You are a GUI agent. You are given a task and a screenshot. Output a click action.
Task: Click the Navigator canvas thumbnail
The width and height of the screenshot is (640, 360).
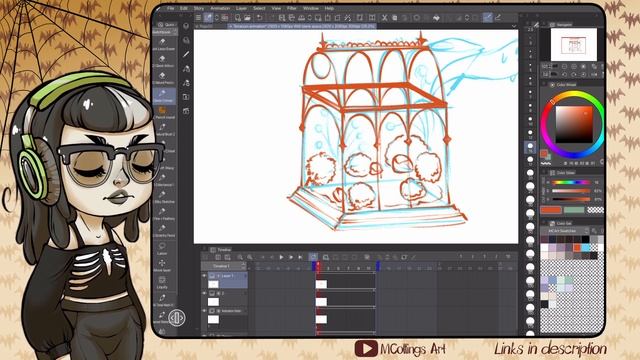click(573, 44)
